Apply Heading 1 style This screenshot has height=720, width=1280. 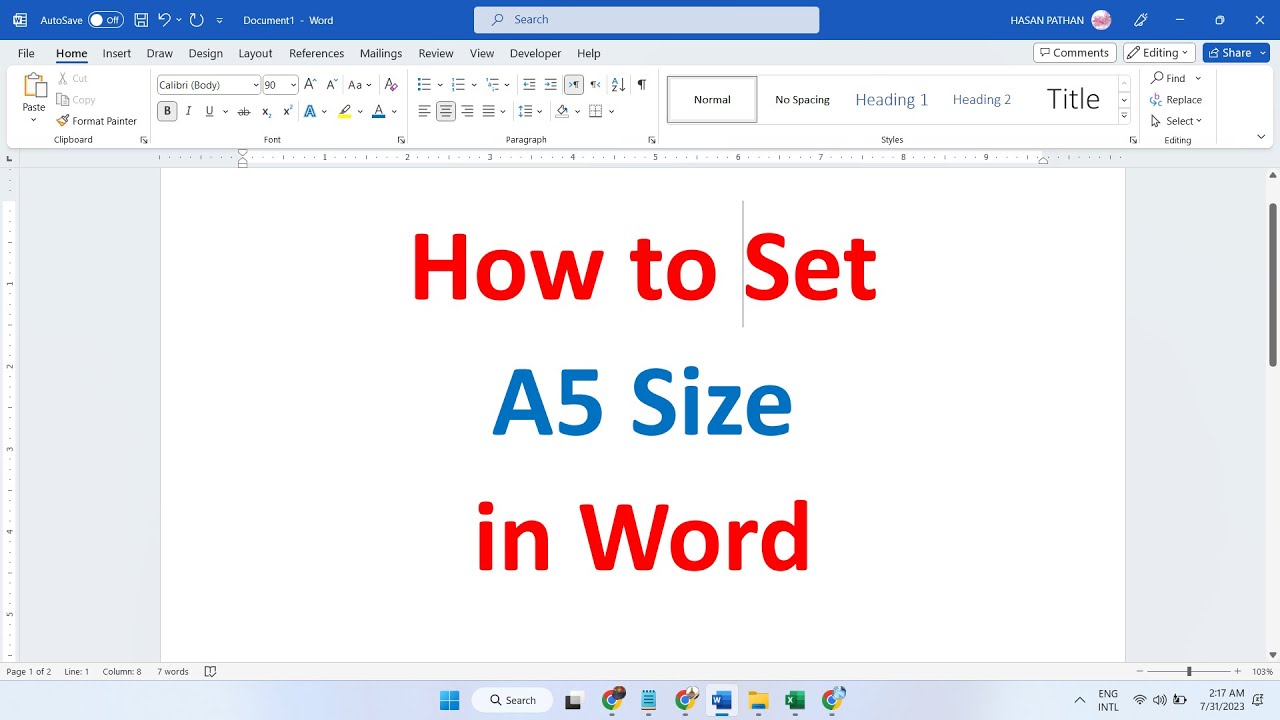pos(891,99)
